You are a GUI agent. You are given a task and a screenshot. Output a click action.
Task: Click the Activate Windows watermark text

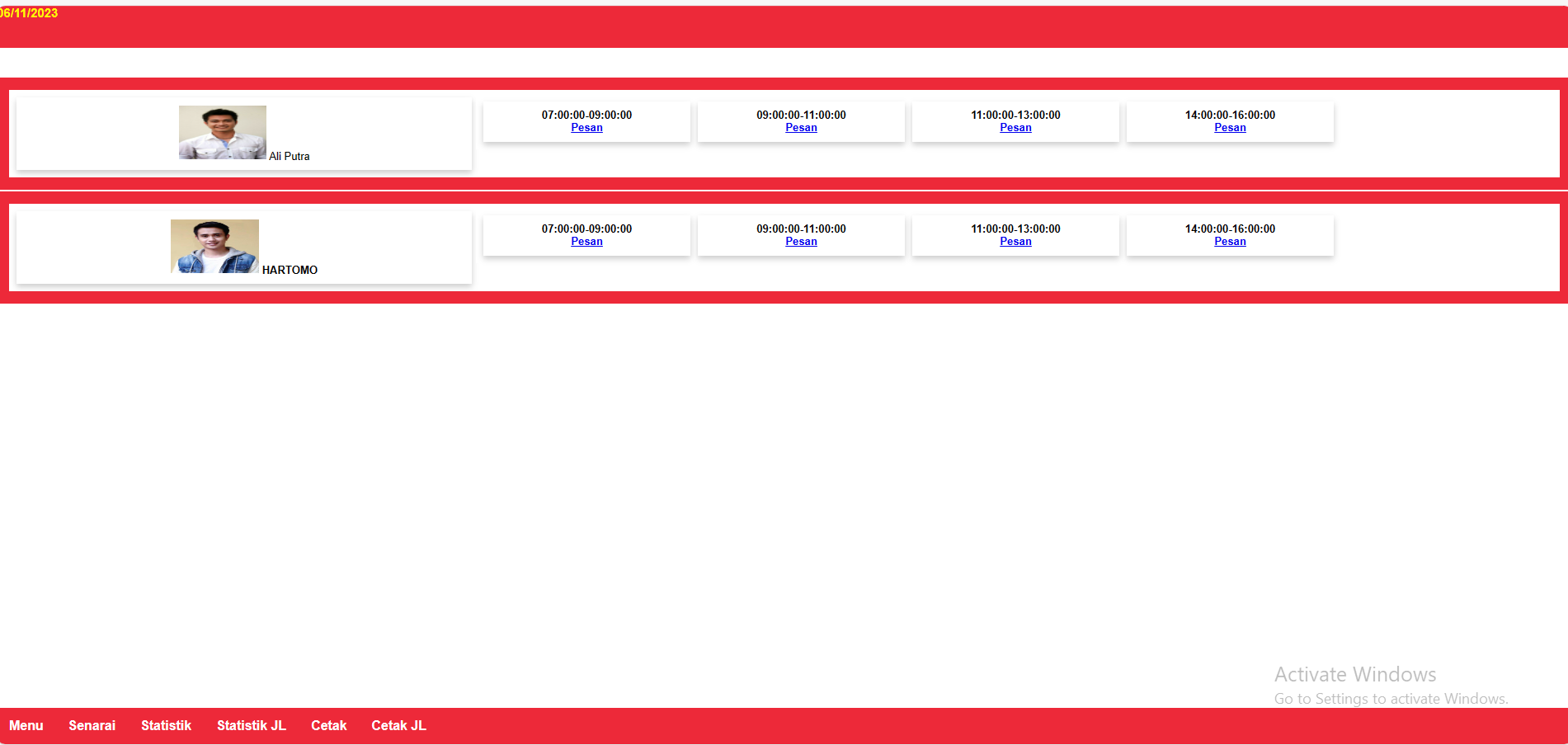1354,675
